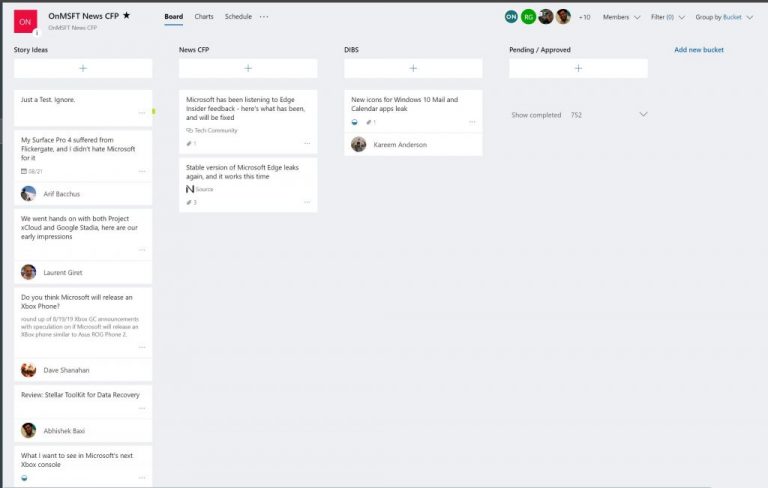Open the more options ellipsis after Schedule
This screenshot has height=488, width=768.
pyautogui.click(x=264, y=17)
